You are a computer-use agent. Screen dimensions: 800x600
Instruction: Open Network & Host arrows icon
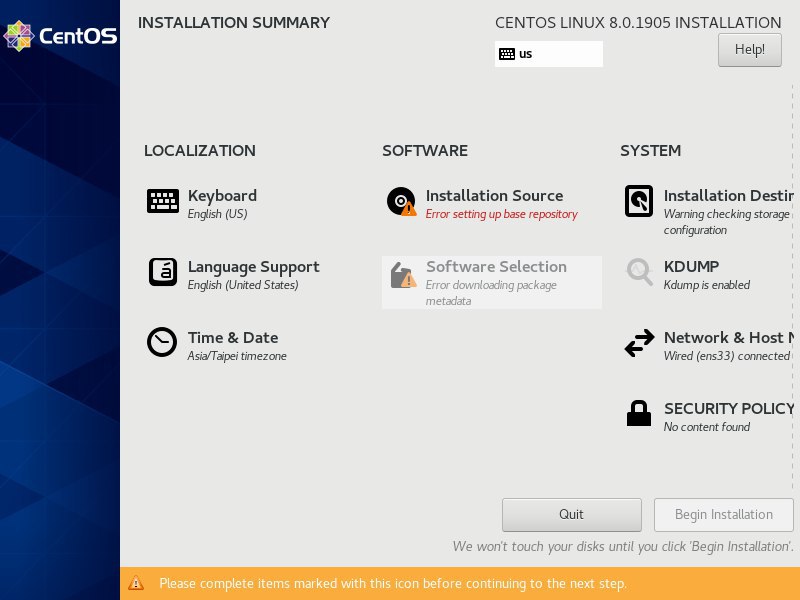pos(639,342)
